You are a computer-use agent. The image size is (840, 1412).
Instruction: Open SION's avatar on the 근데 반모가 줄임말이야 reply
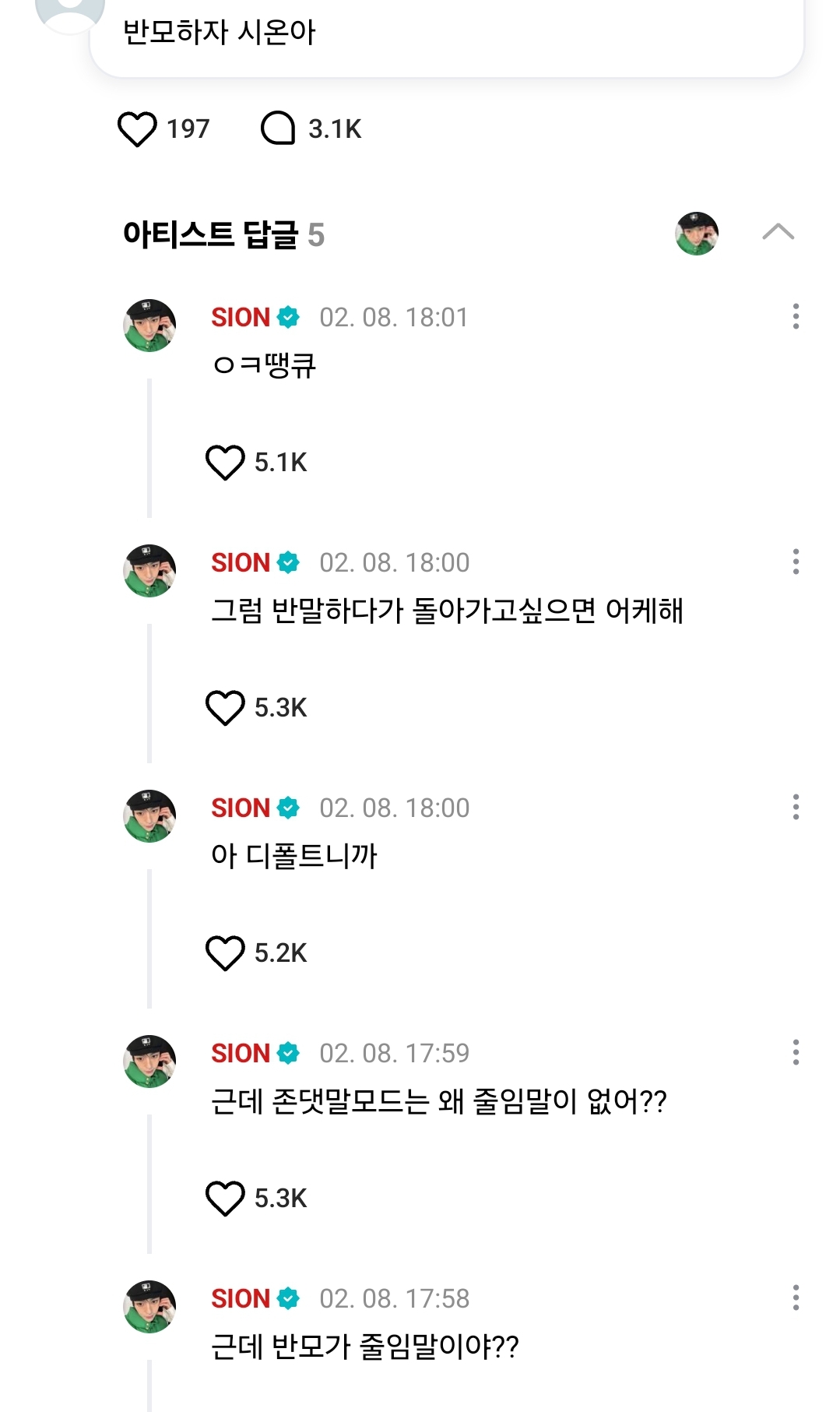point(149,1306)
